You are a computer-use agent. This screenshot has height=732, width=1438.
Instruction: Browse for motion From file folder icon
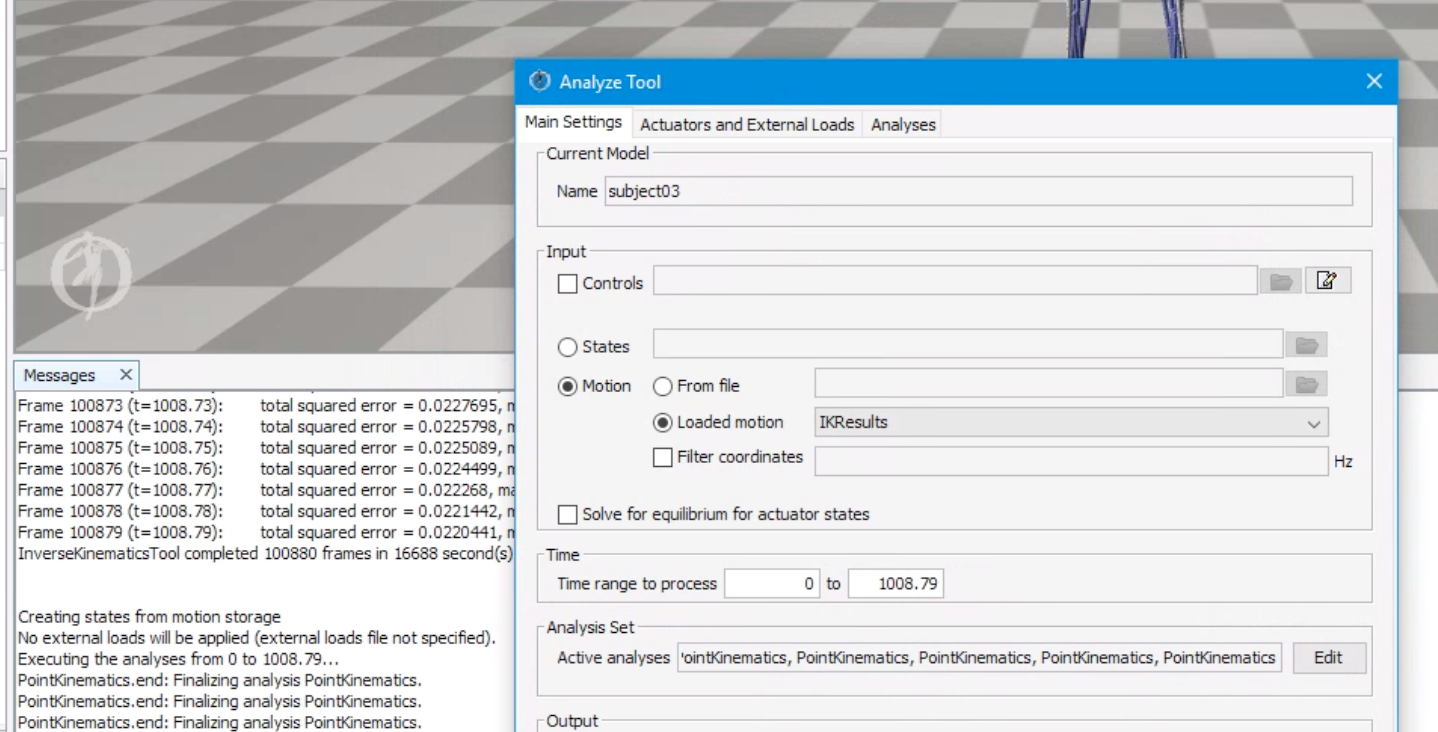[x=1309, y=384]
